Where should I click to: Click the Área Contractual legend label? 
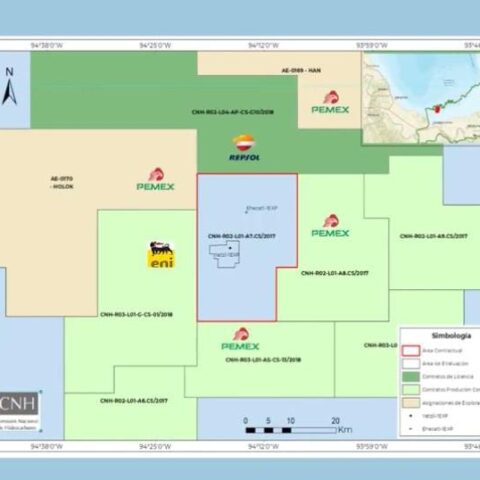(x=442, y=351)
